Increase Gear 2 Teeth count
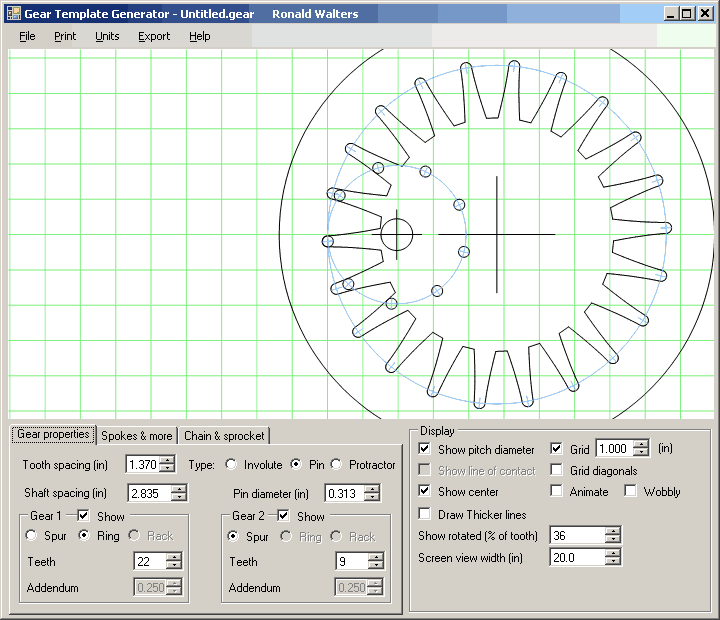This screenshot has width=720, height=620. [x=377, y=557]
